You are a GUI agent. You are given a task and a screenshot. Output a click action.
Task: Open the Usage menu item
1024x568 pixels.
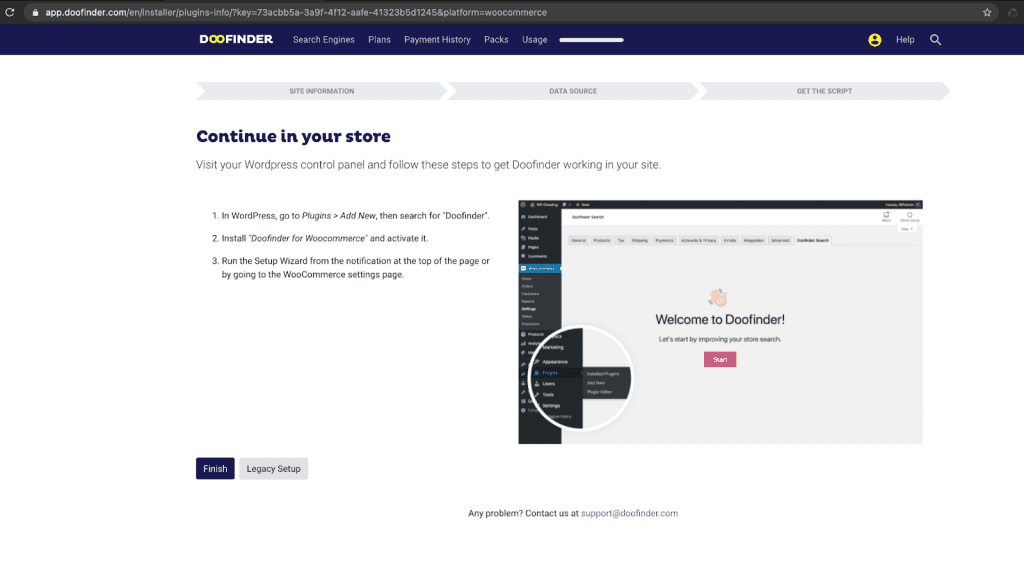click(x=534, y=40)
